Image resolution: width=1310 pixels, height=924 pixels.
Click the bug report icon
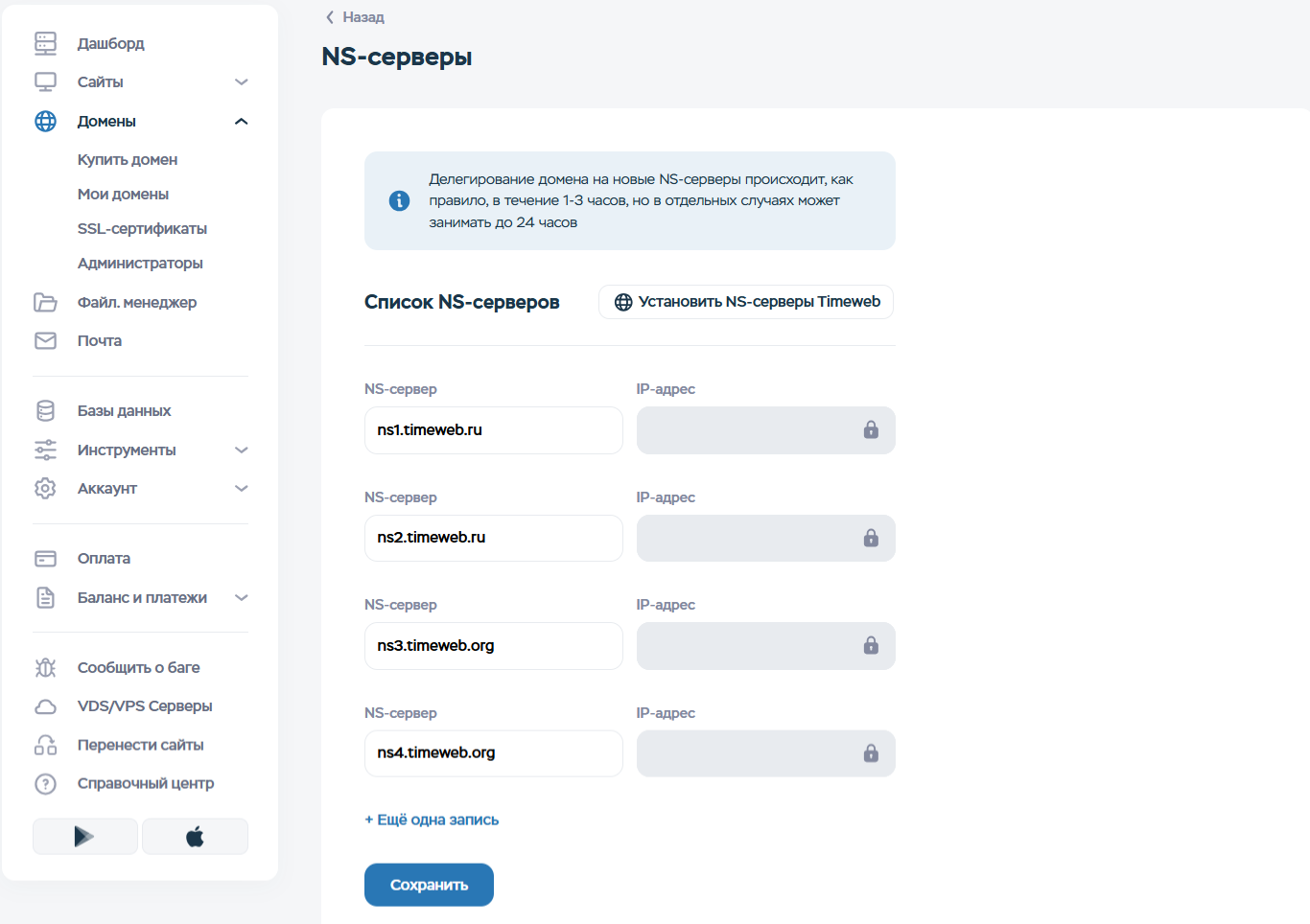(x=45, y=667)
